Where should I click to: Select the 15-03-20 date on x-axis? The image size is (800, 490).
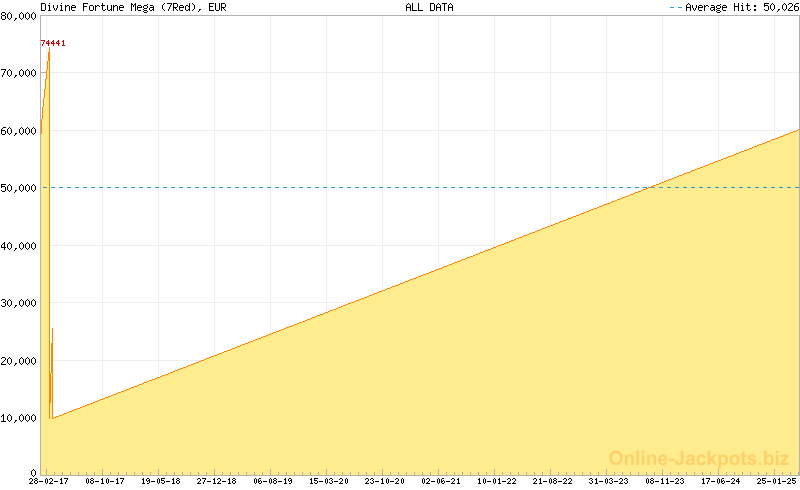pos(329,481)
